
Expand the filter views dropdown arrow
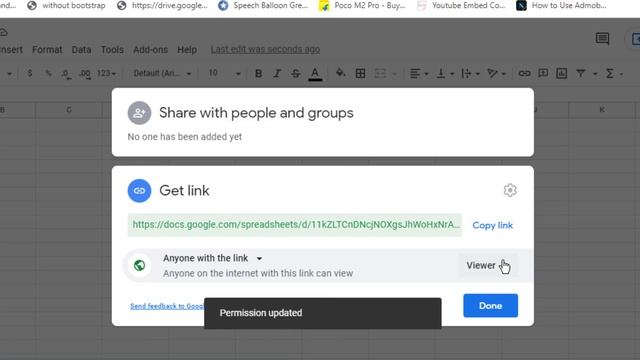595,74
